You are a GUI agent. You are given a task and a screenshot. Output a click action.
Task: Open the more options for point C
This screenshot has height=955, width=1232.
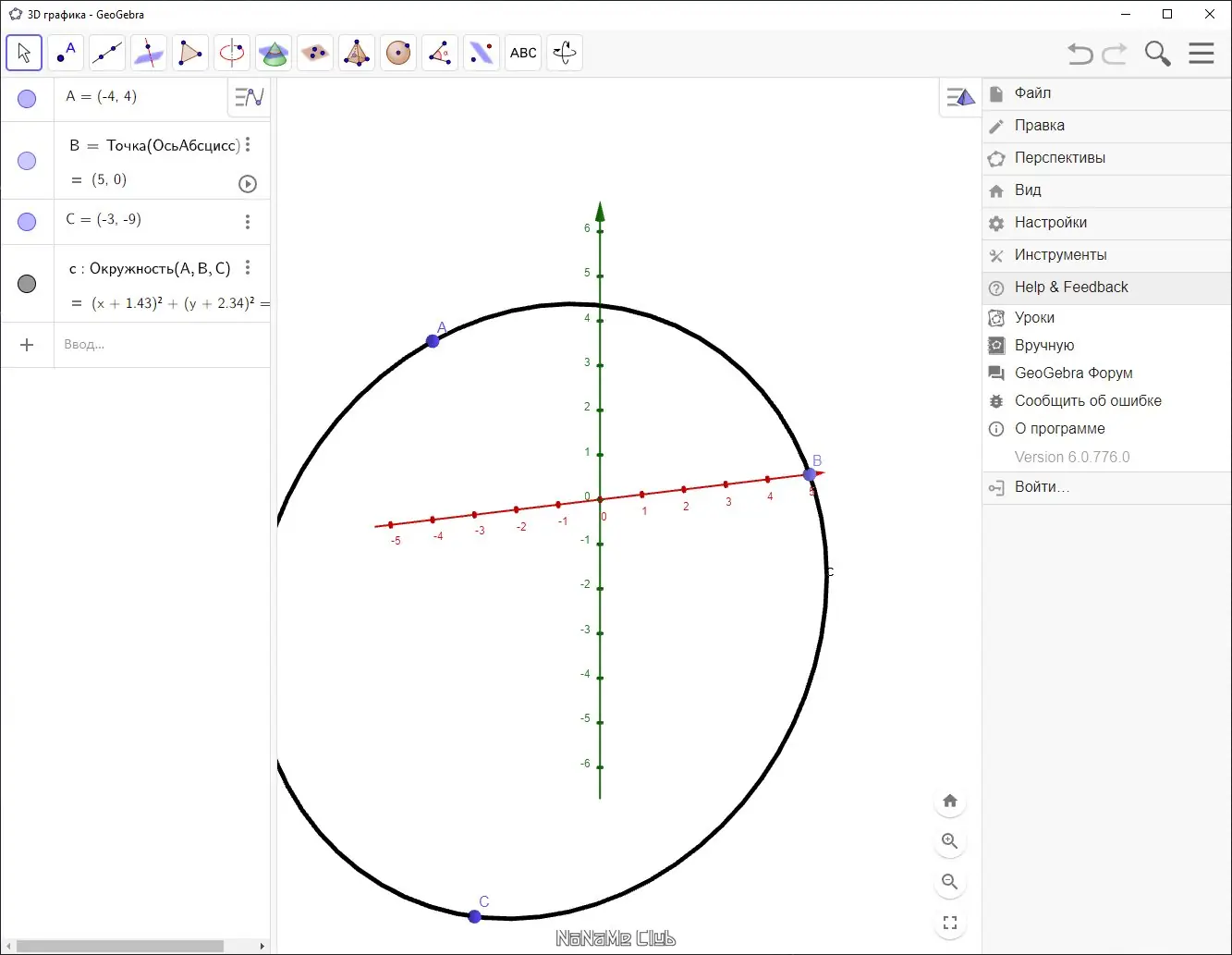click(x=248, y=222)
